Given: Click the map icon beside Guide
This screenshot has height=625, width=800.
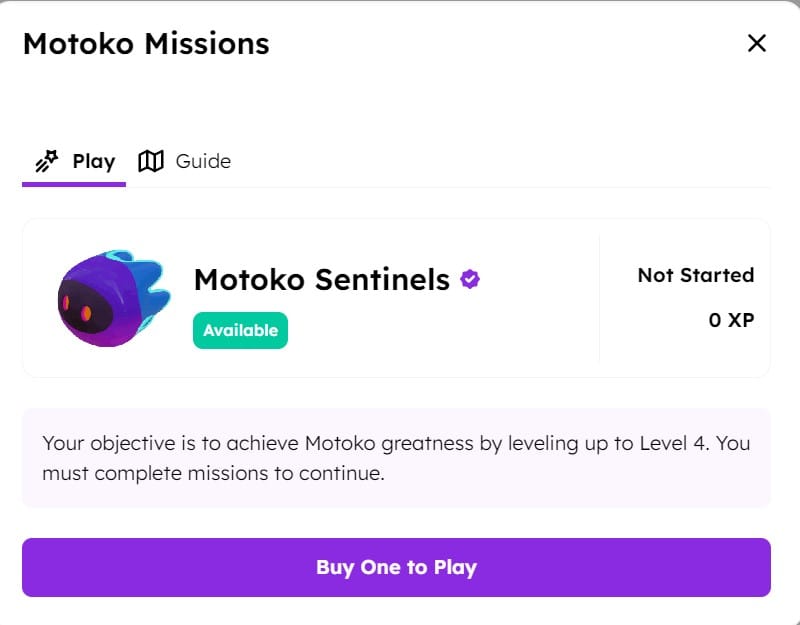Looking at the screenshot, I should 150,160.
